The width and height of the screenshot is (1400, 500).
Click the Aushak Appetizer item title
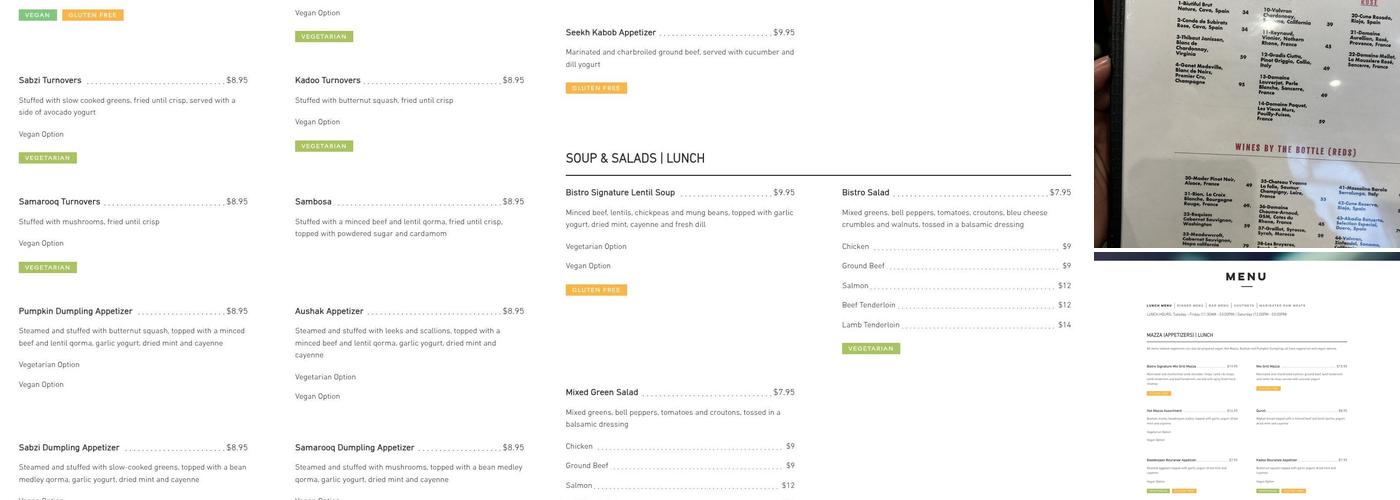tap(329, 311)
